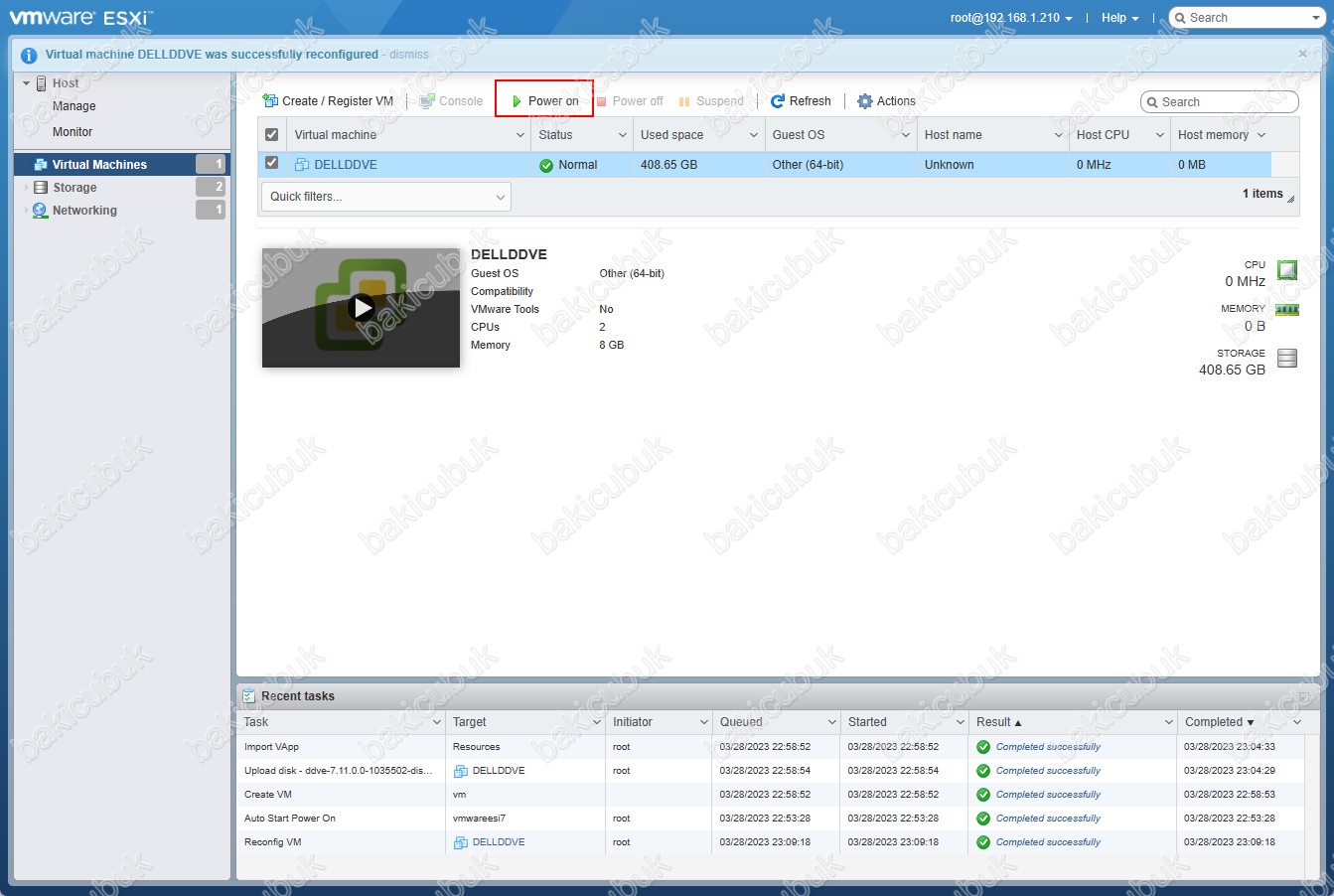
Task: Click success icon for Auto Start Power On
Action: tap(983, 819)
